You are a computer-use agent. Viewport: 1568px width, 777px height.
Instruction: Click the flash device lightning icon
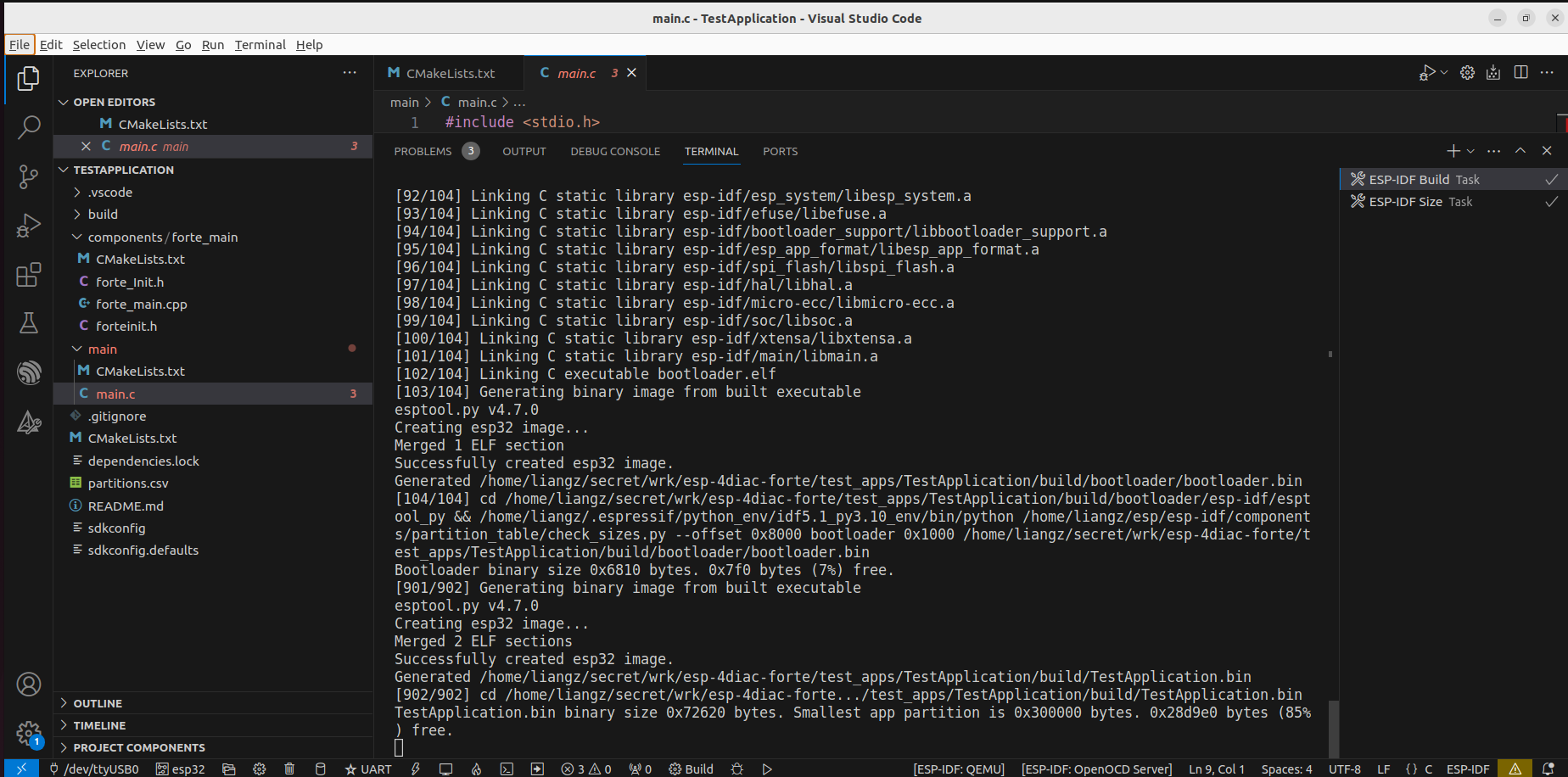coord(416,769)
